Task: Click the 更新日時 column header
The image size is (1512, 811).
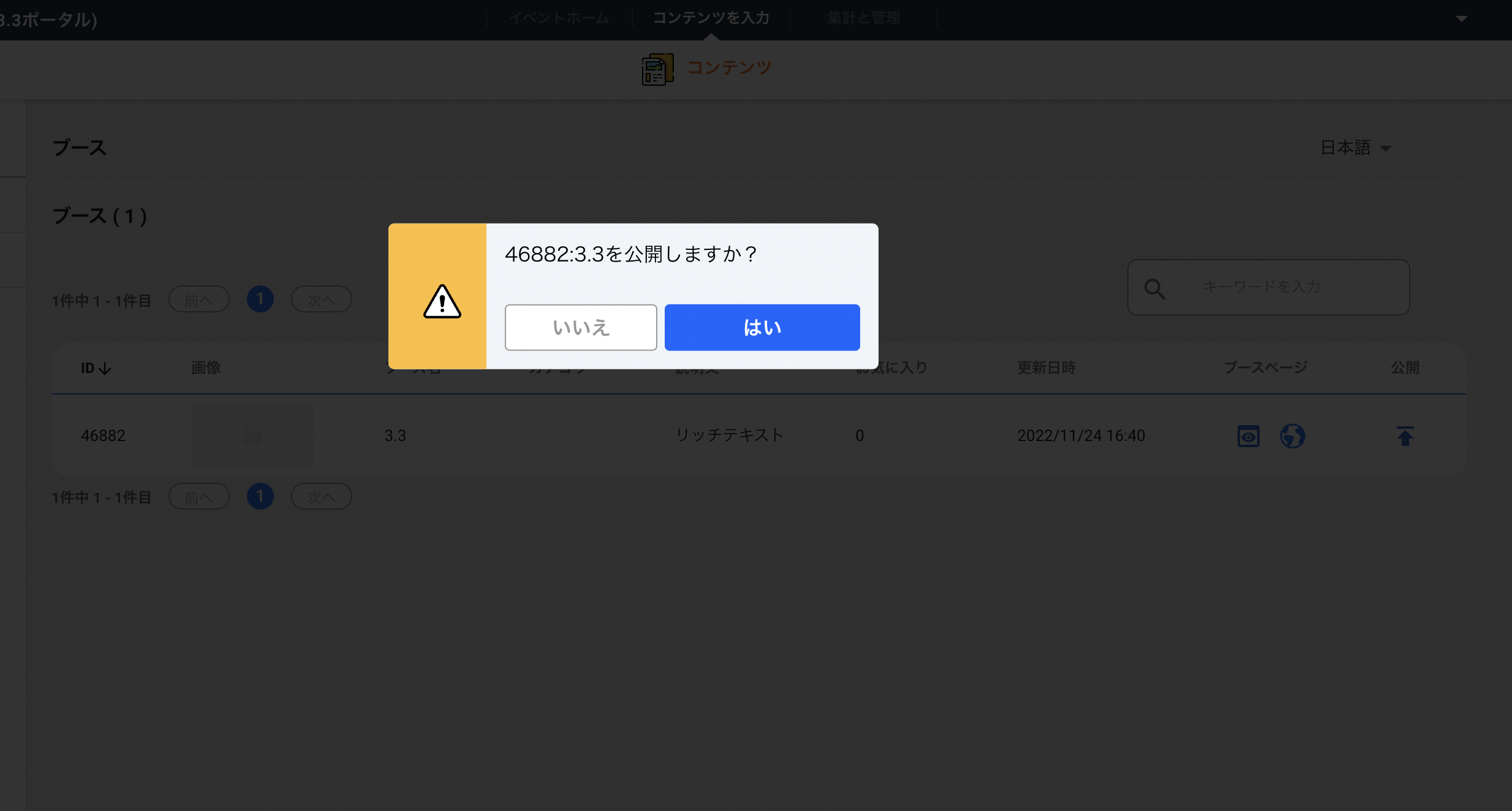Action: tap(1046, 368)
